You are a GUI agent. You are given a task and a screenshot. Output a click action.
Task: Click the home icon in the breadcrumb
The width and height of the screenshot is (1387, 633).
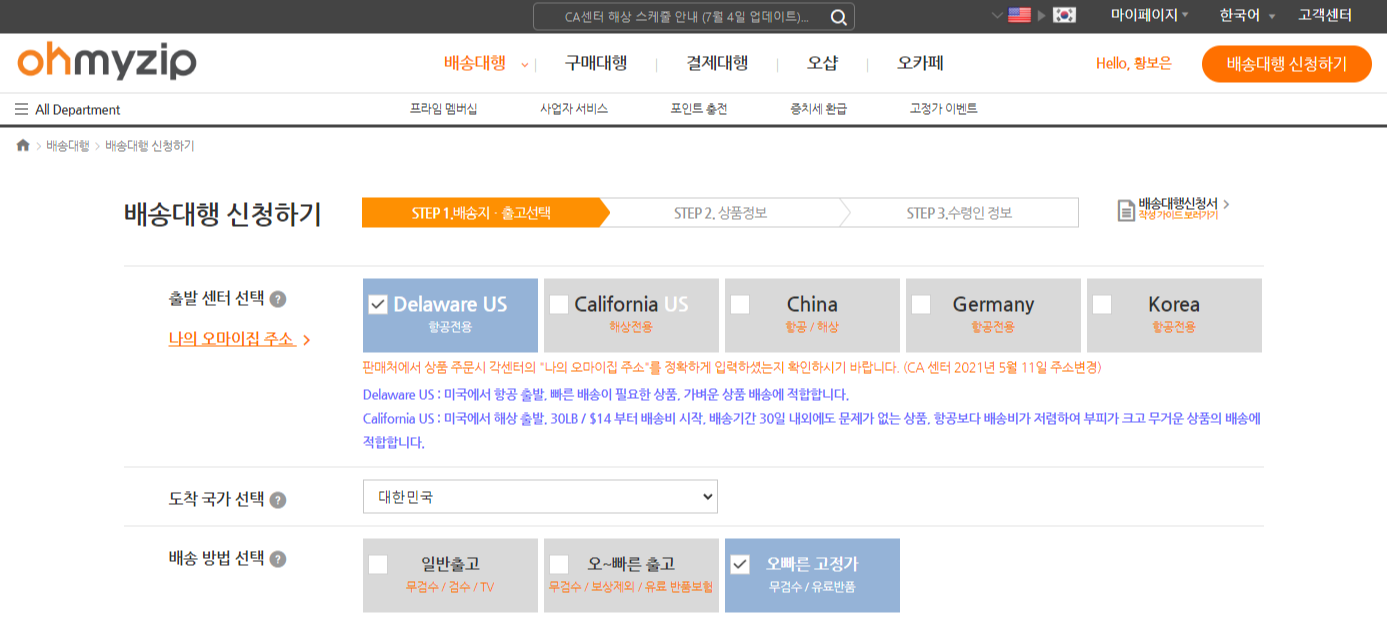[x=22, y=143]
